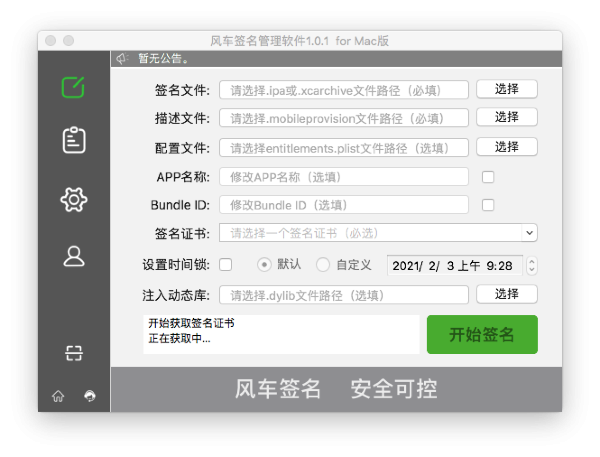
Task: Click the gray window close button
Action: pyautogui.click(x=51, y=41)
